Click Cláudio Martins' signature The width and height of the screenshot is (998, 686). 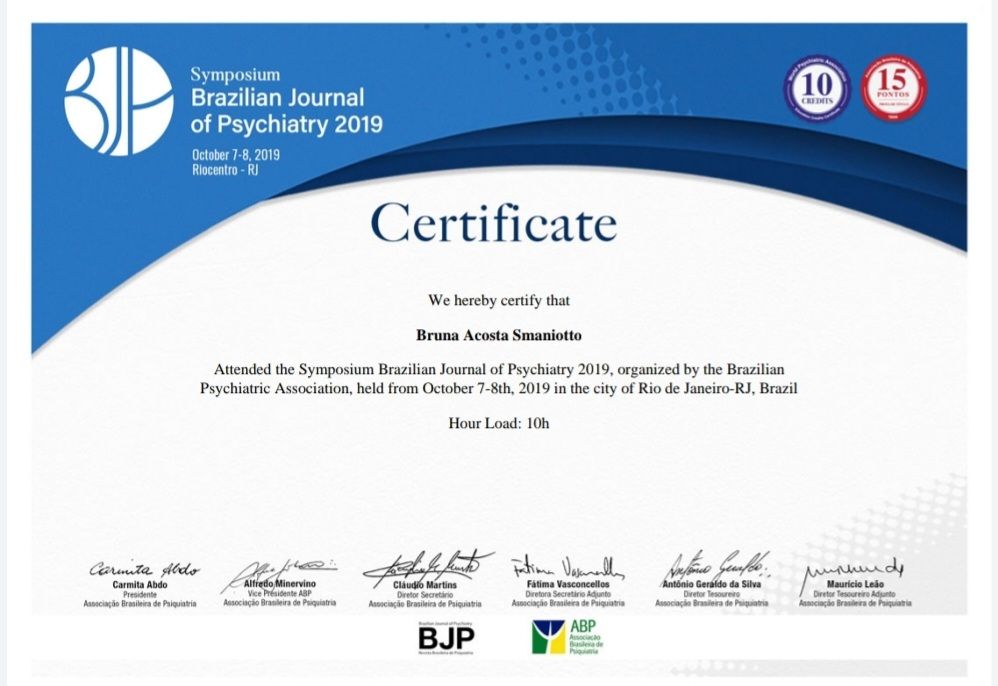pyautogui.click(x=427, y=565)
